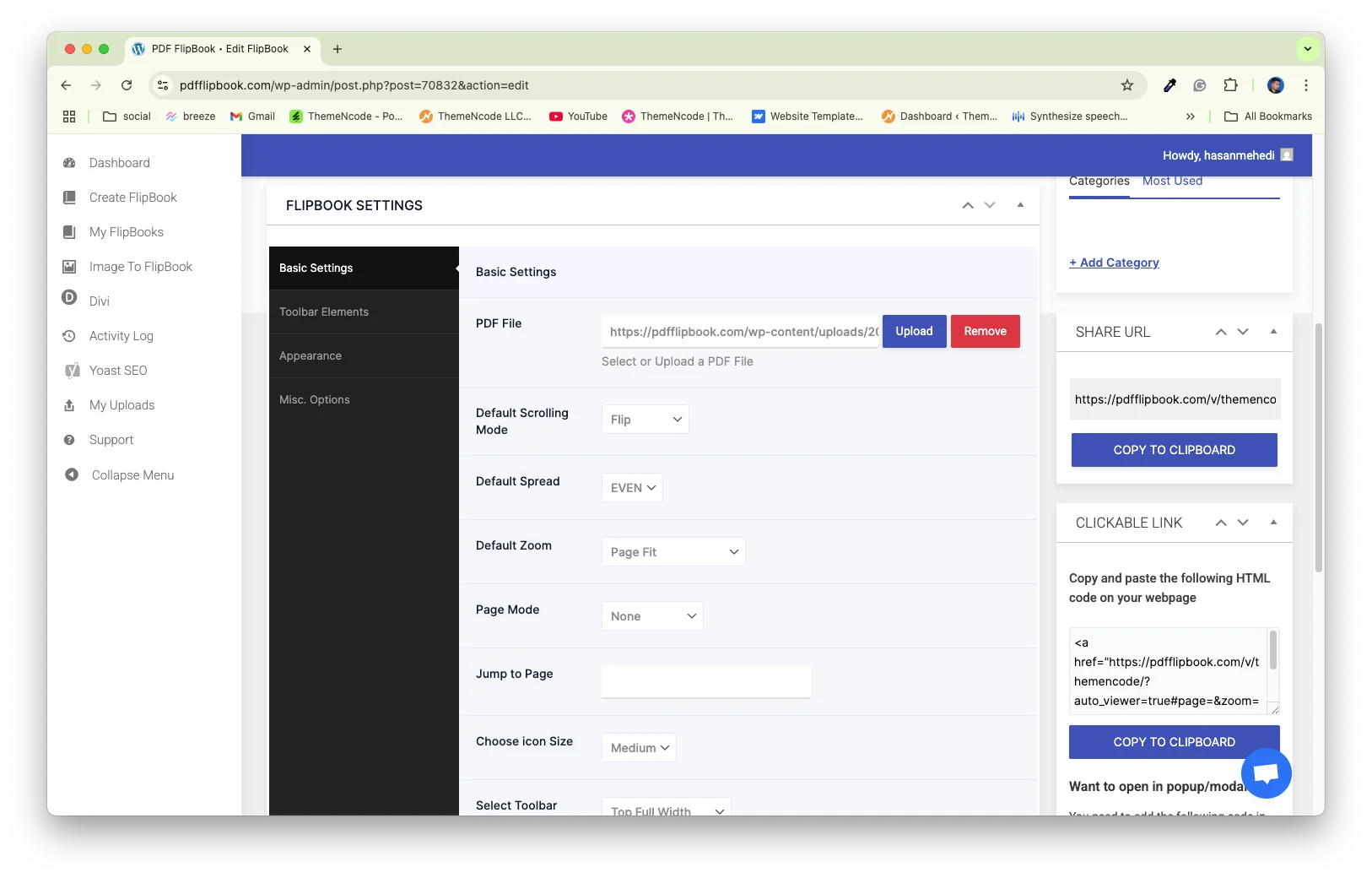Expand the Choose icon Size dropdown
The width and height of the screenshot is (1372, 878).
639,748
